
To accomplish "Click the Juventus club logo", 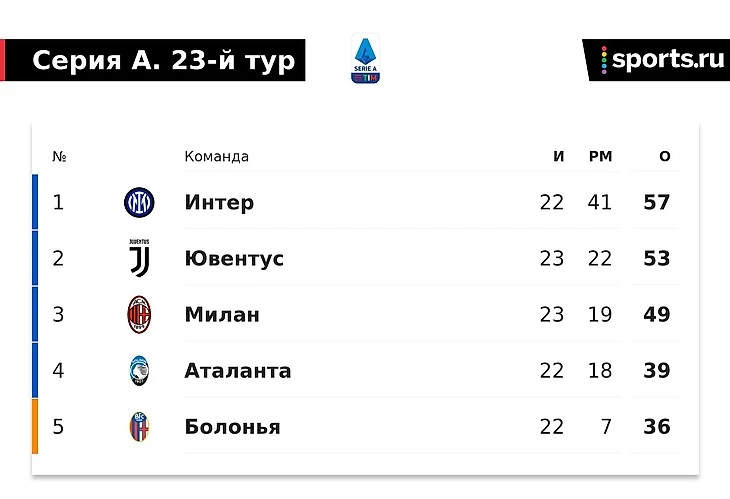I will 139,259.
